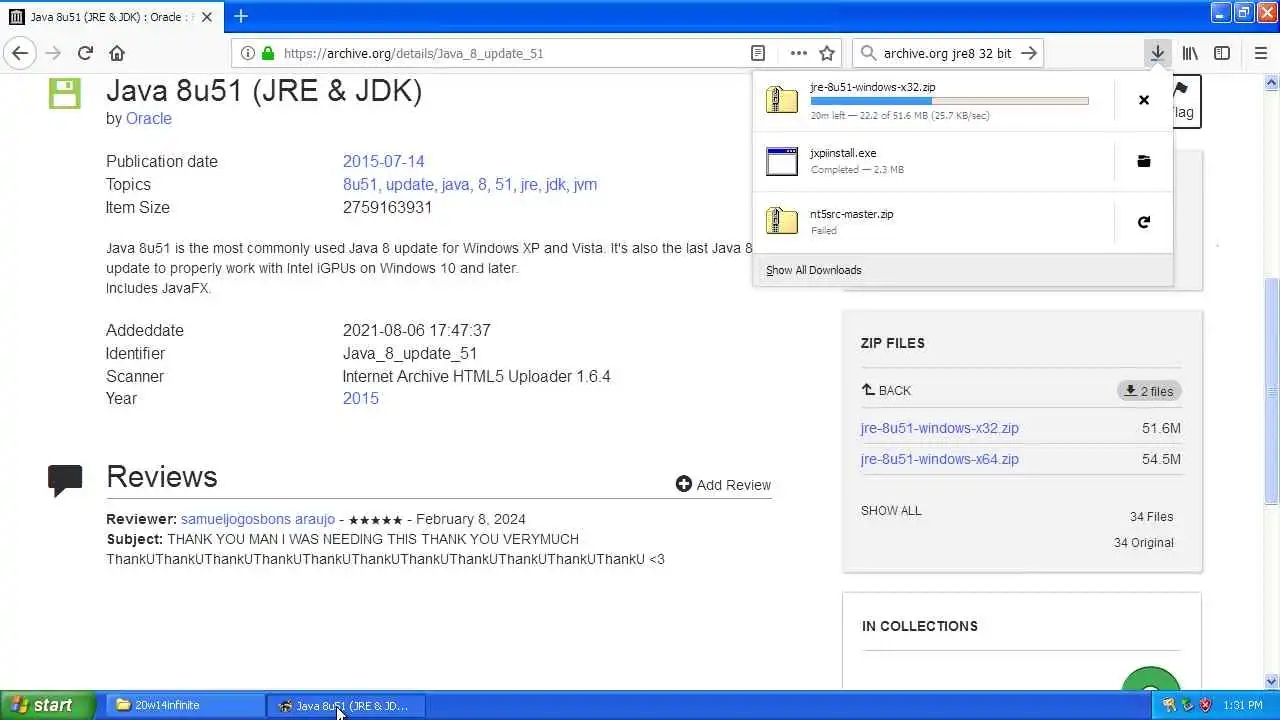Click the Java 8u51 (JRE & JDK) title
1280x720 pixels.
[264, 90]
